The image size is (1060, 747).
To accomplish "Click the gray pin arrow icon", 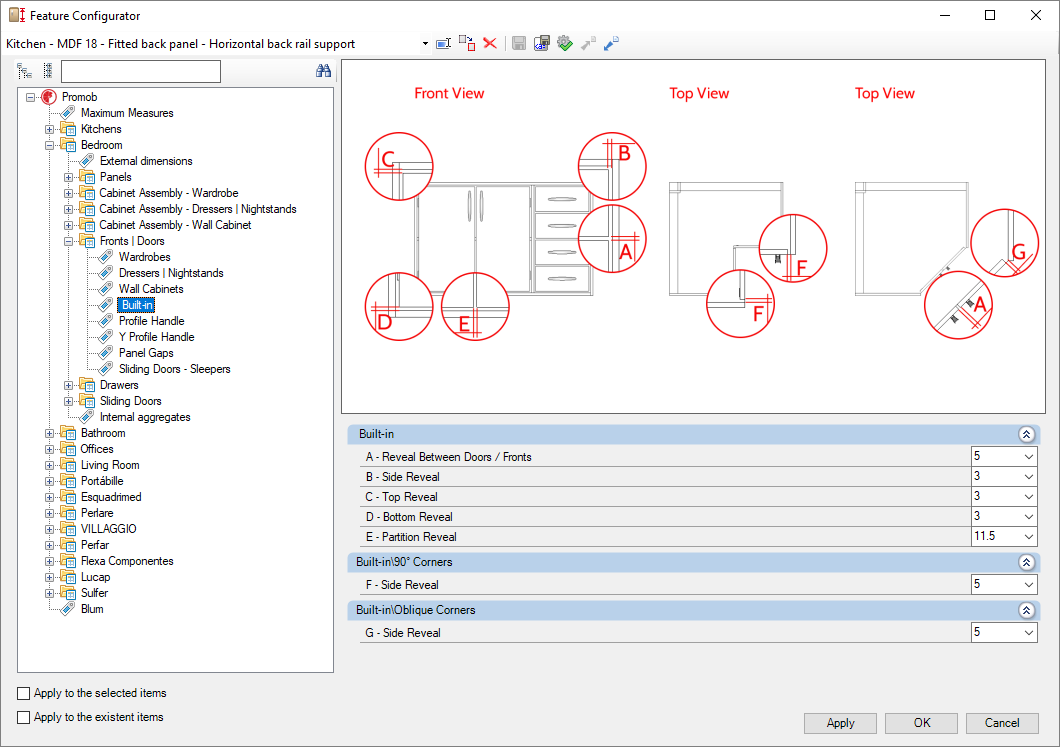I will tap(588, 44).
